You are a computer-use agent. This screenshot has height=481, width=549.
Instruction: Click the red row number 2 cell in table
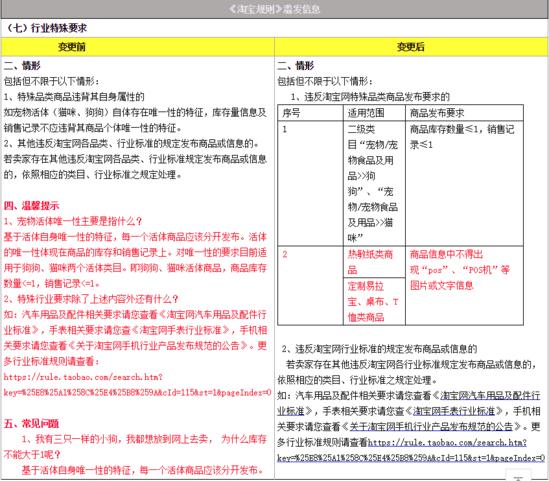point(310,285)
